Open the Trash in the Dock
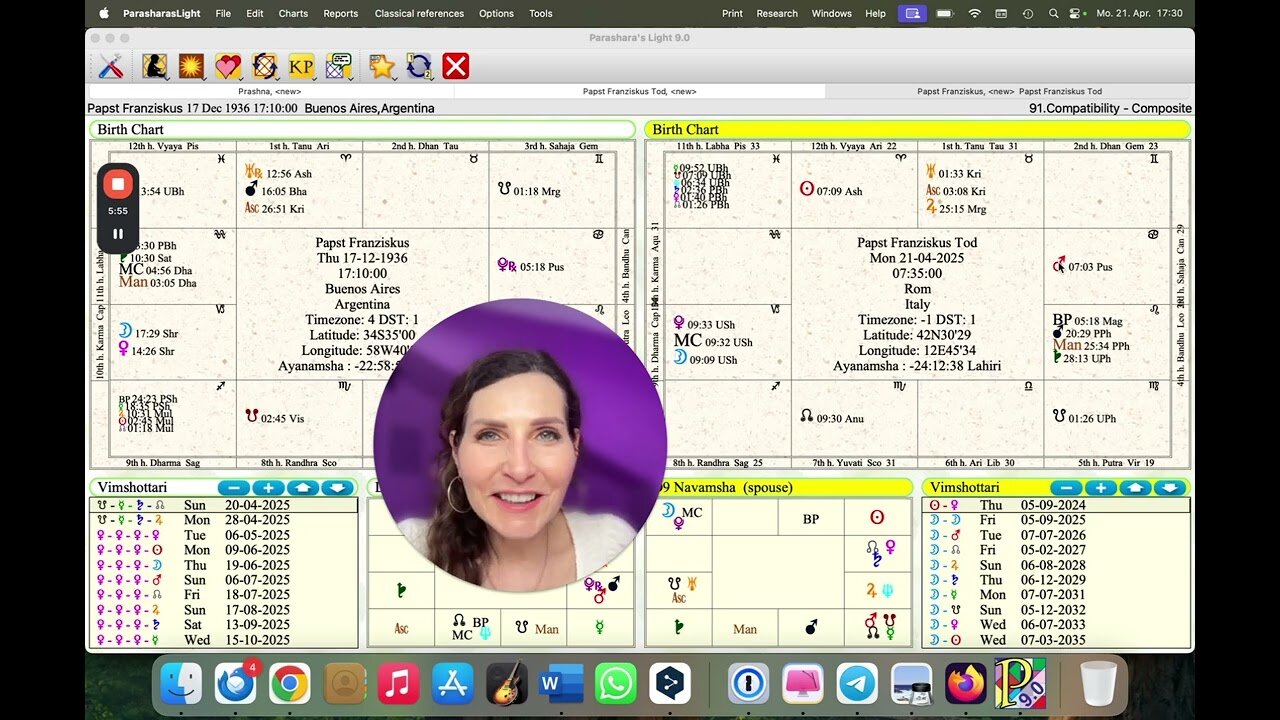The height and width of the screenshot is (720, 1280). [1098, 684]
